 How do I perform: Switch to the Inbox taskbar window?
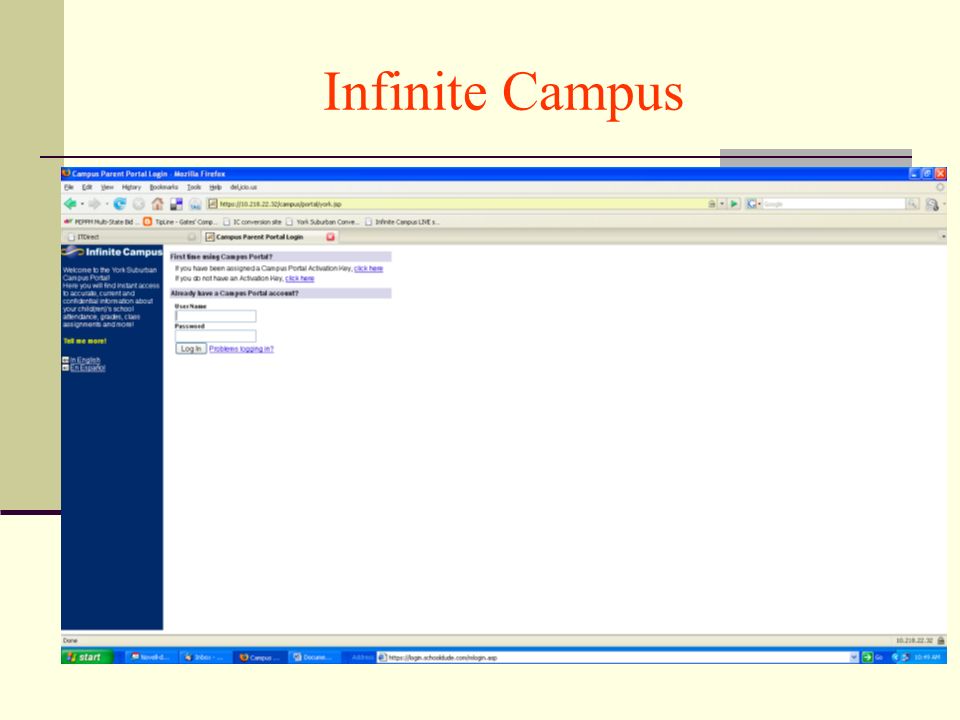point(203,658)
